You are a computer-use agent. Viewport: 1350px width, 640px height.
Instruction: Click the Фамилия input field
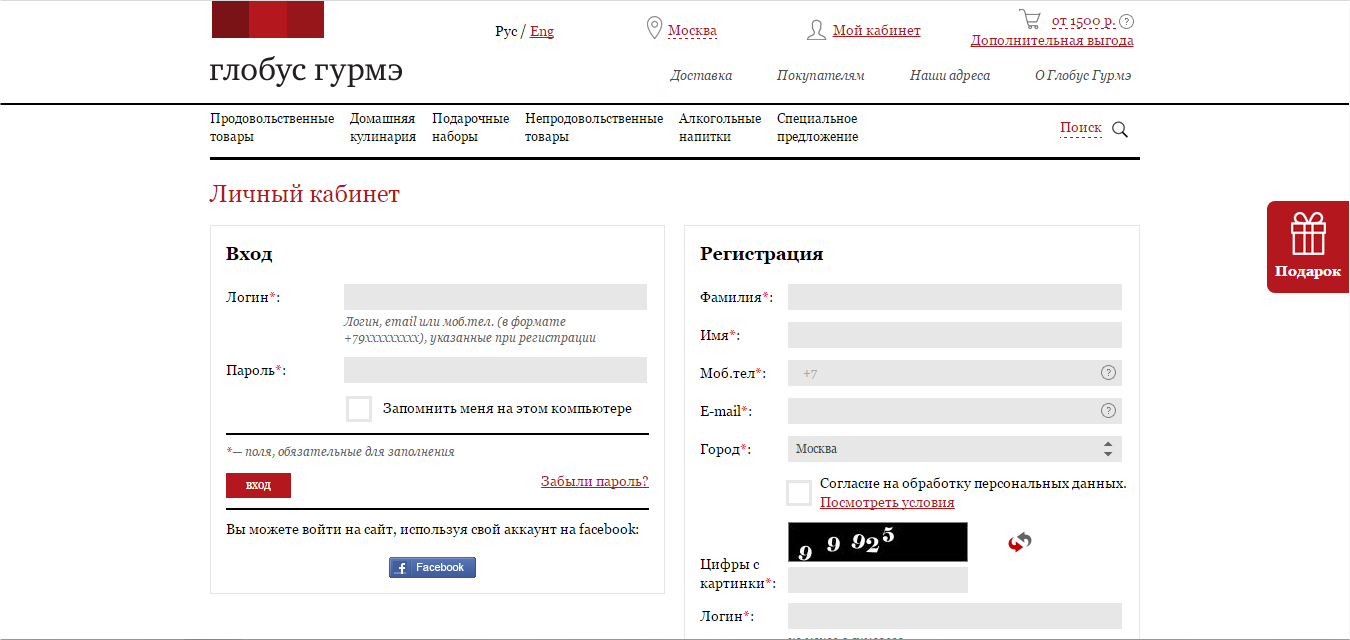pos(955,297)
